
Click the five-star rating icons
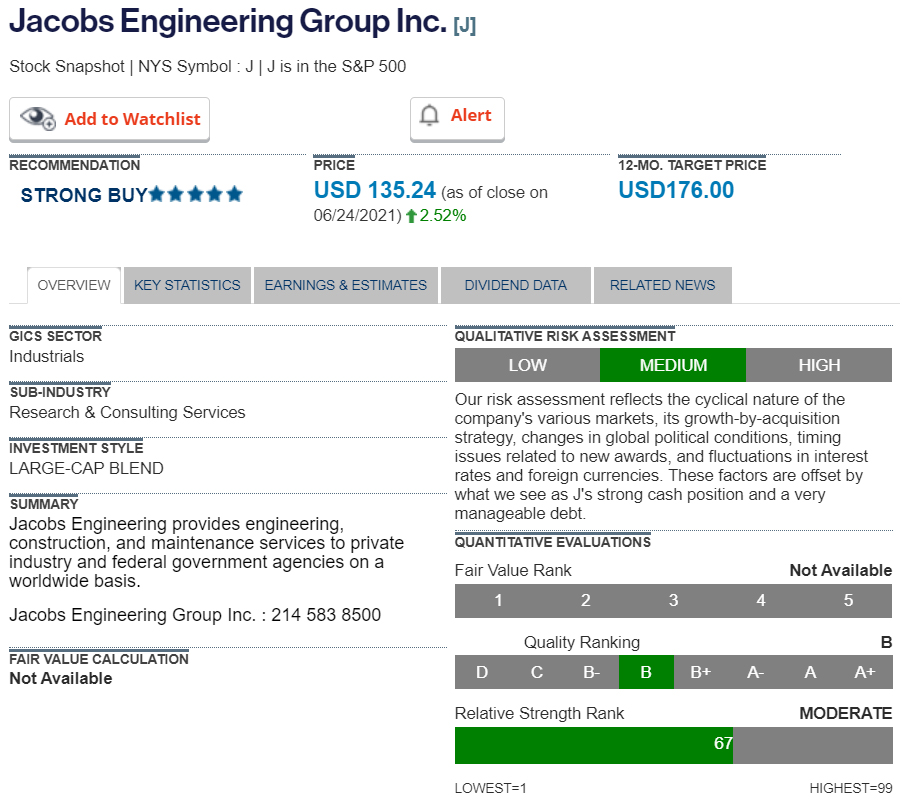pos(196,194)
